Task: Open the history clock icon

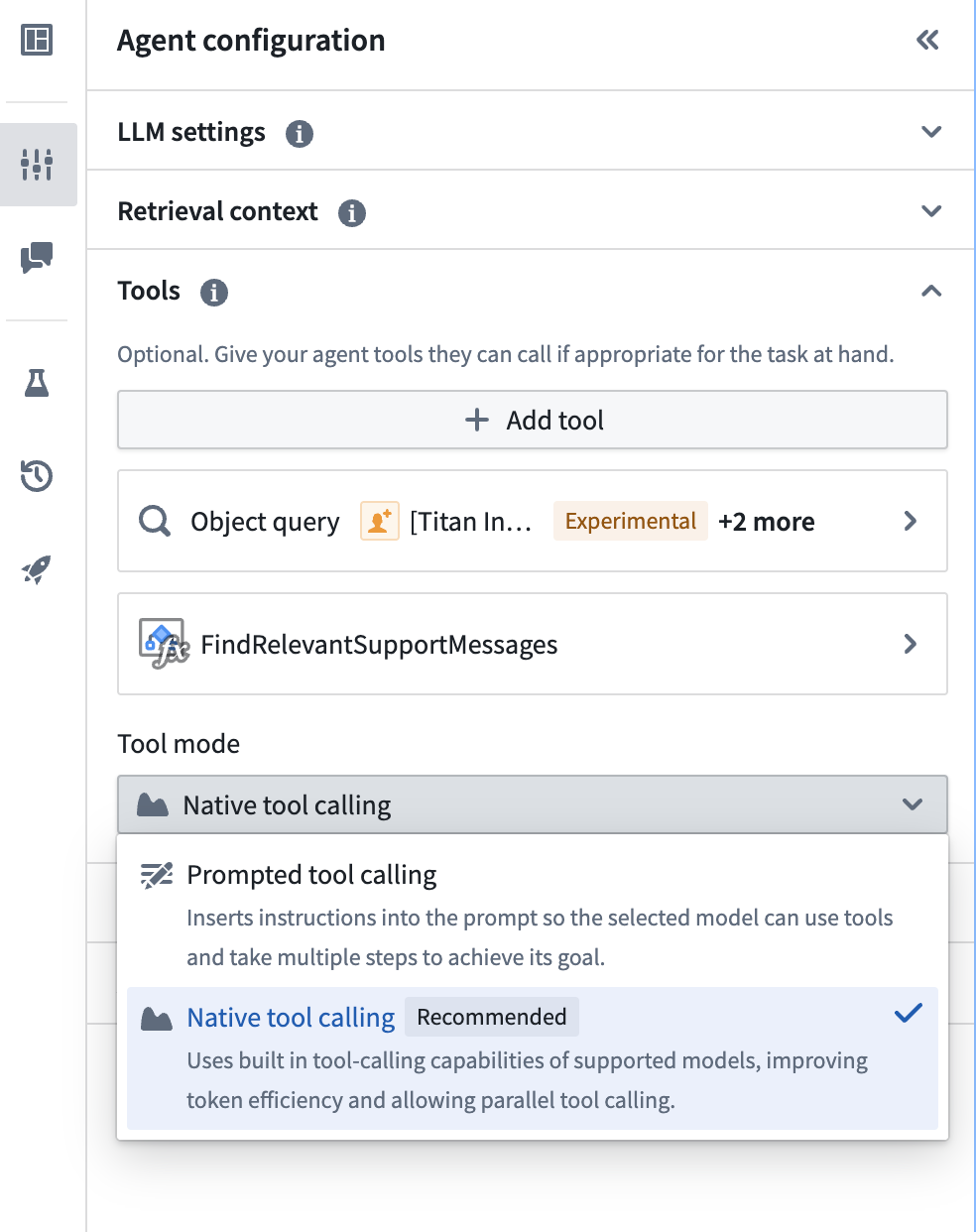Action: click(37, 476)
